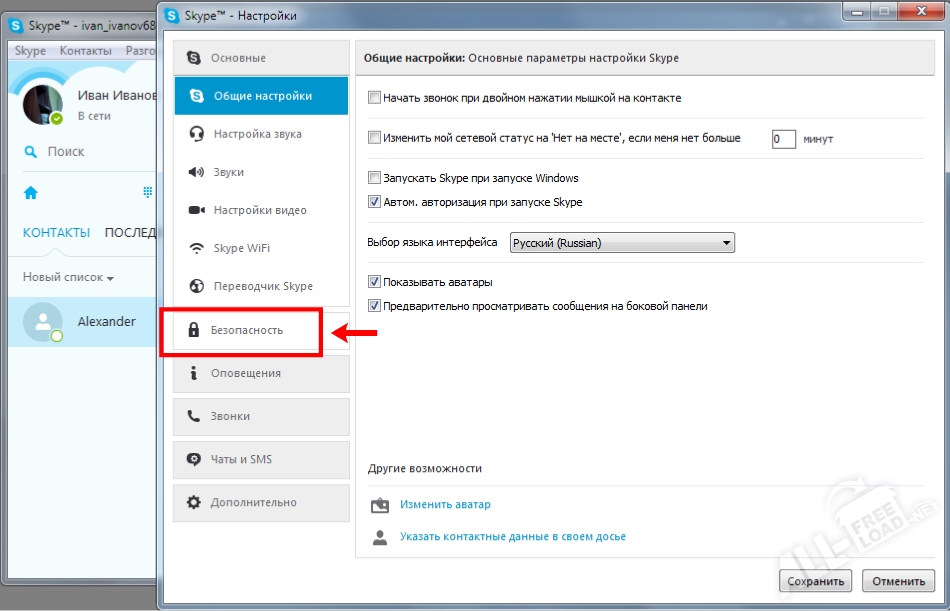The width and height of the screenshot is (950, 611).
Task: Open the Контакты menu in menu bar
Action: (85, 51)
